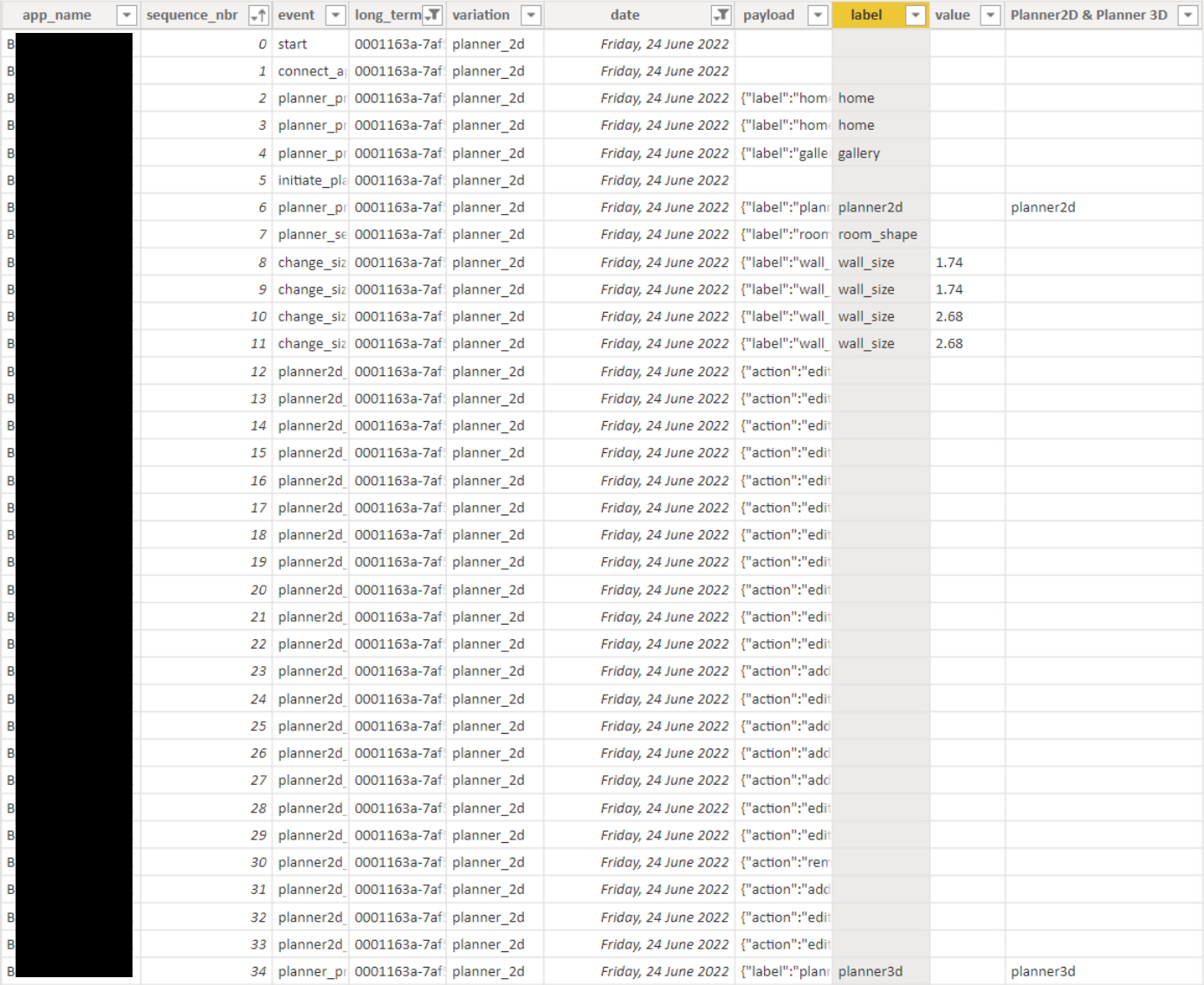This screenshot has height=985, width=1204.
Task: Select the 'date' column header name
Action: pos(625,16)
